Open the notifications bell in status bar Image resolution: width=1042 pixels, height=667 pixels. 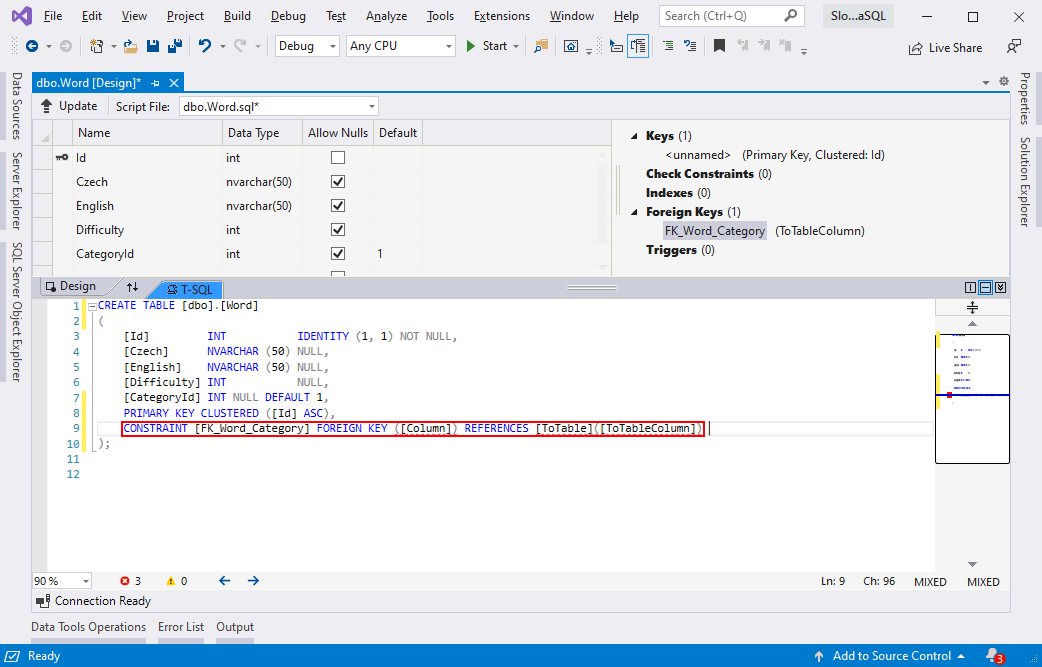point(994,656)
